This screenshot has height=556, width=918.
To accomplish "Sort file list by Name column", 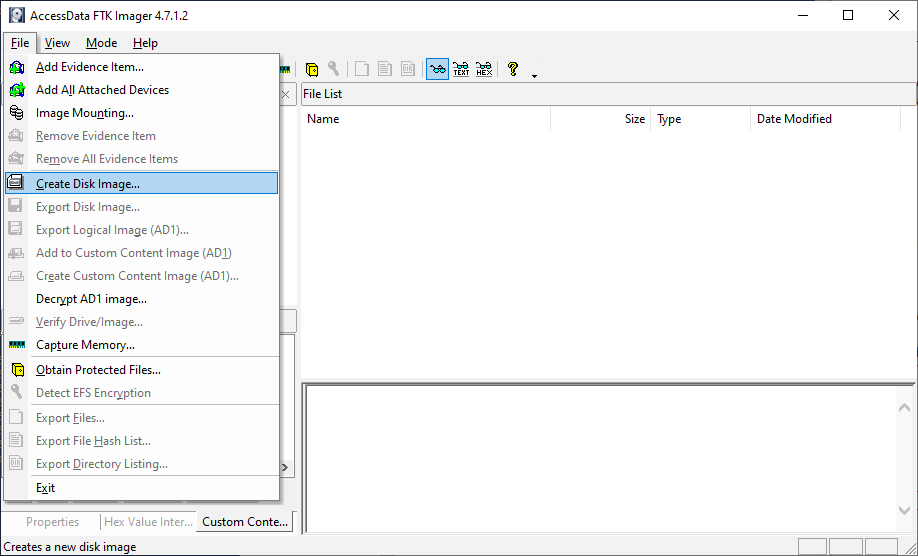I will click(x=426, y=119).
